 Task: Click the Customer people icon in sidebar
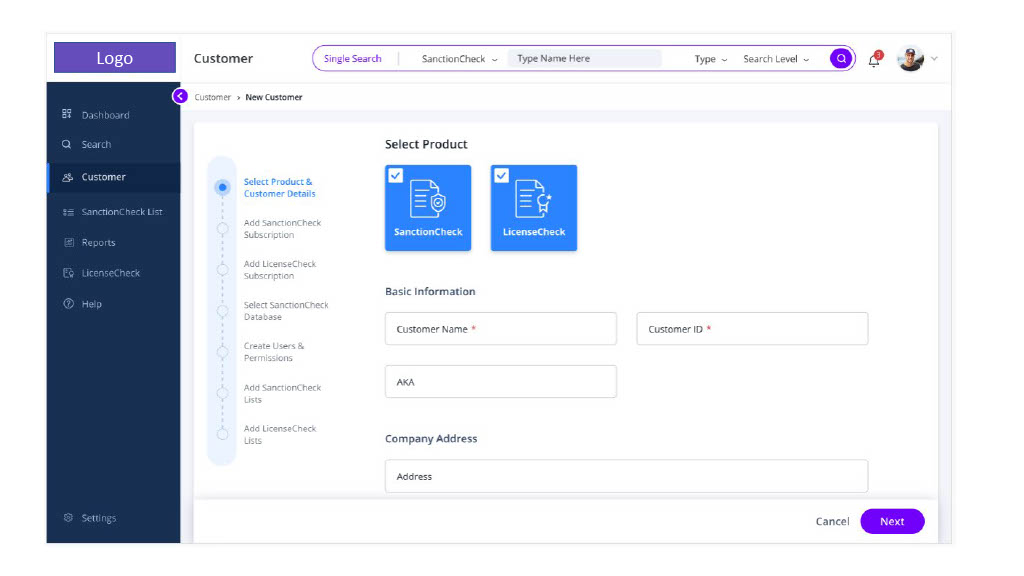67,177
